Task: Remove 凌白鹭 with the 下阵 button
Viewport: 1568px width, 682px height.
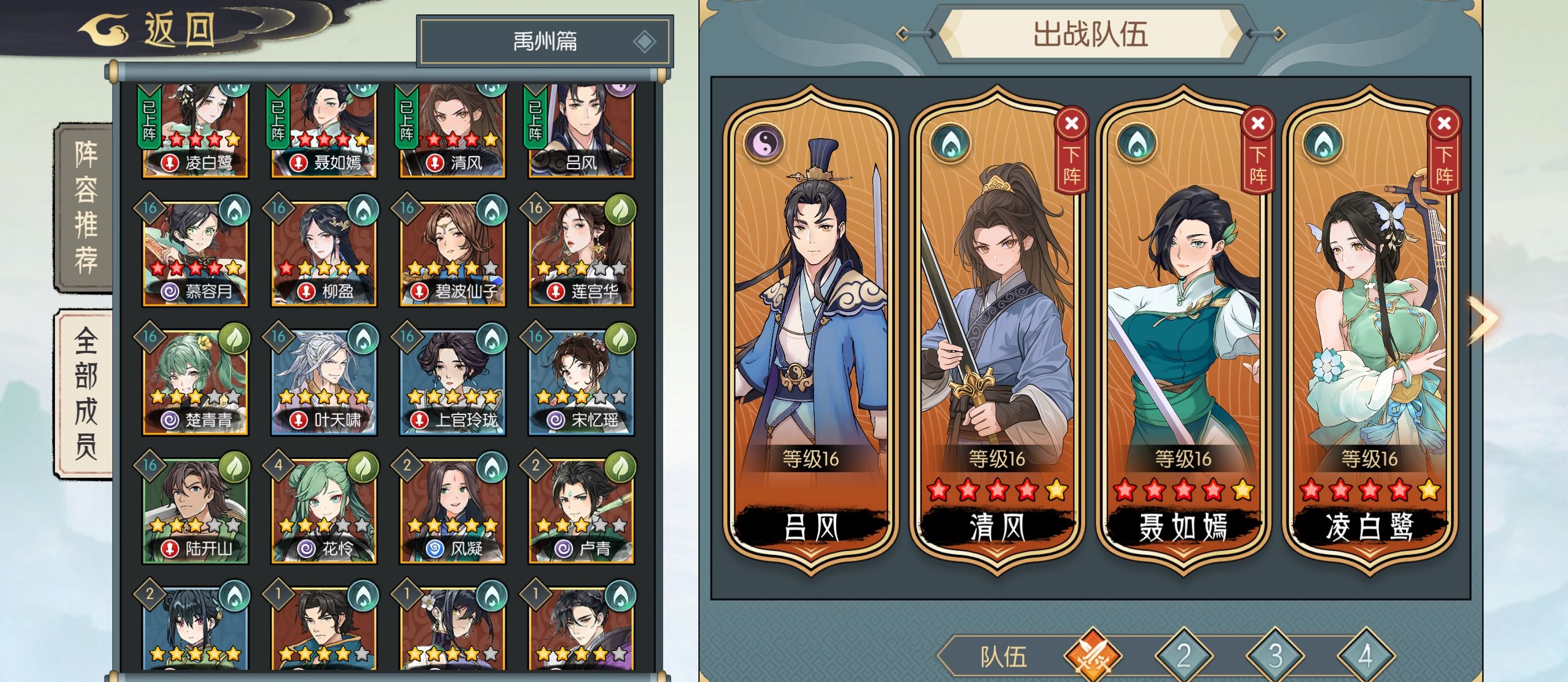Action: (1444, 151)
